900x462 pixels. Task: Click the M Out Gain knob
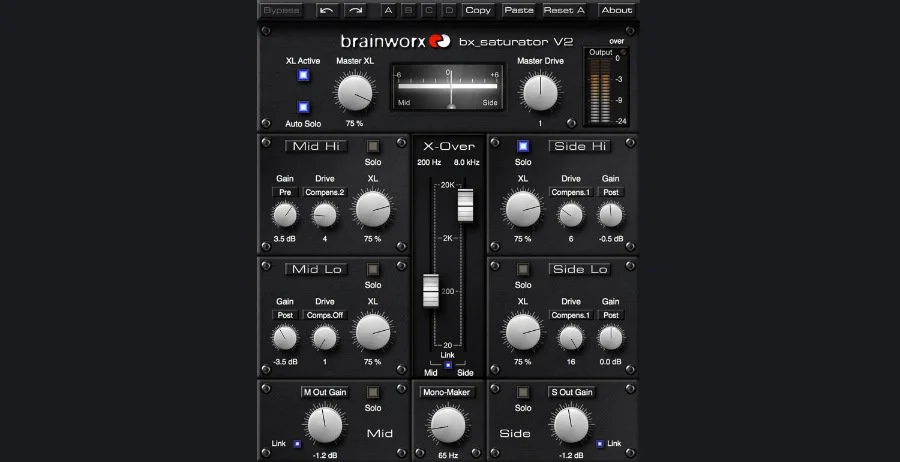(x=325, y=425)
